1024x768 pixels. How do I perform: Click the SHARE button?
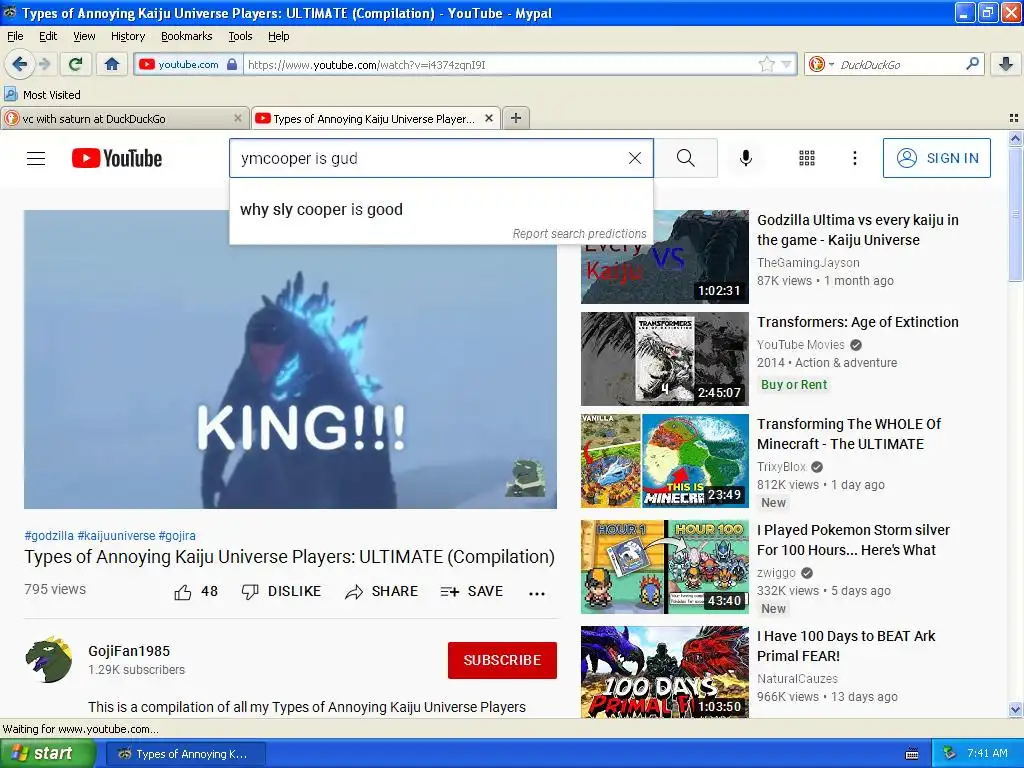pos(381,592)
